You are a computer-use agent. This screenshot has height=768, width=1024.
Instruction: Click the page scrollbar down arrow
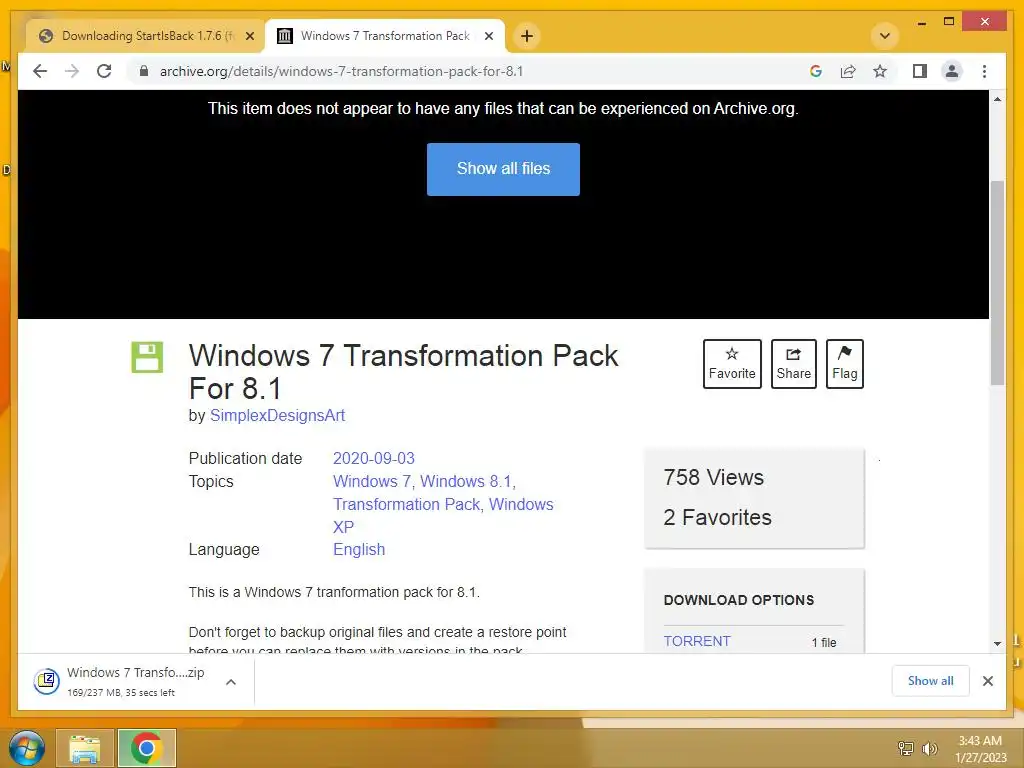[997, 643]
